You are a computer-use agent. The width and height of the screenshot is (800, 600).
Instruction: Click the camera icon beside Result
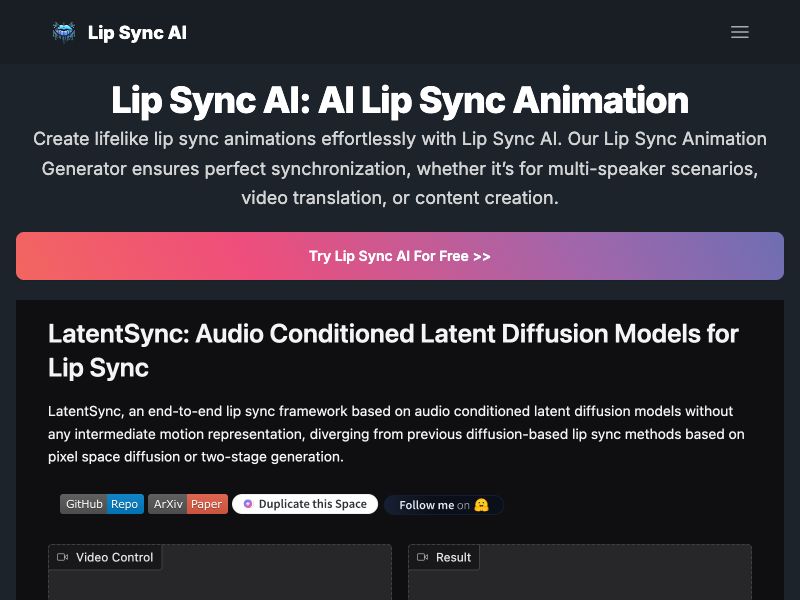pos(421,557)
